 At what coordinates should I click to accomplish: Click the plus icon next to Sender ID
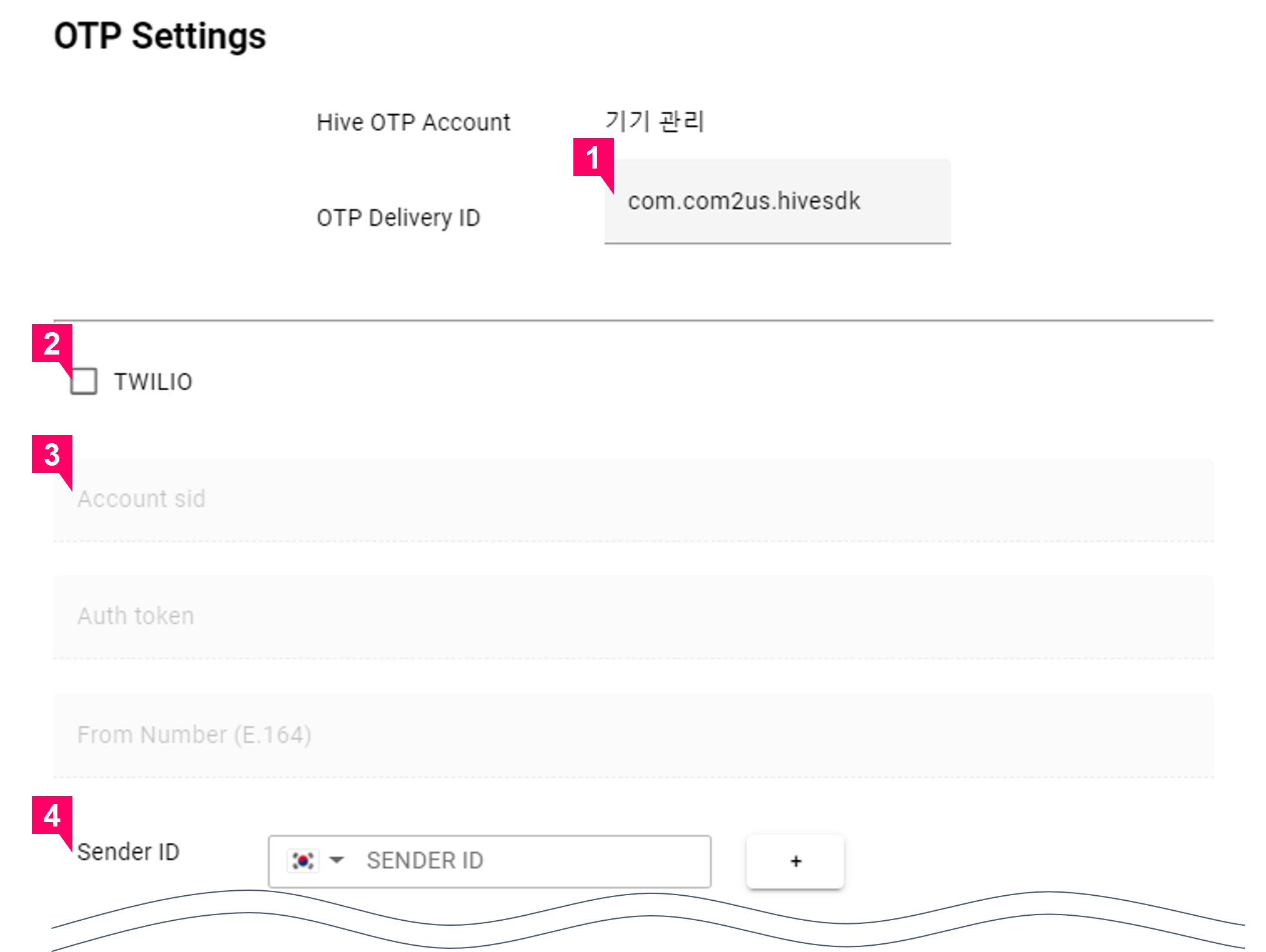click(794, 861)
